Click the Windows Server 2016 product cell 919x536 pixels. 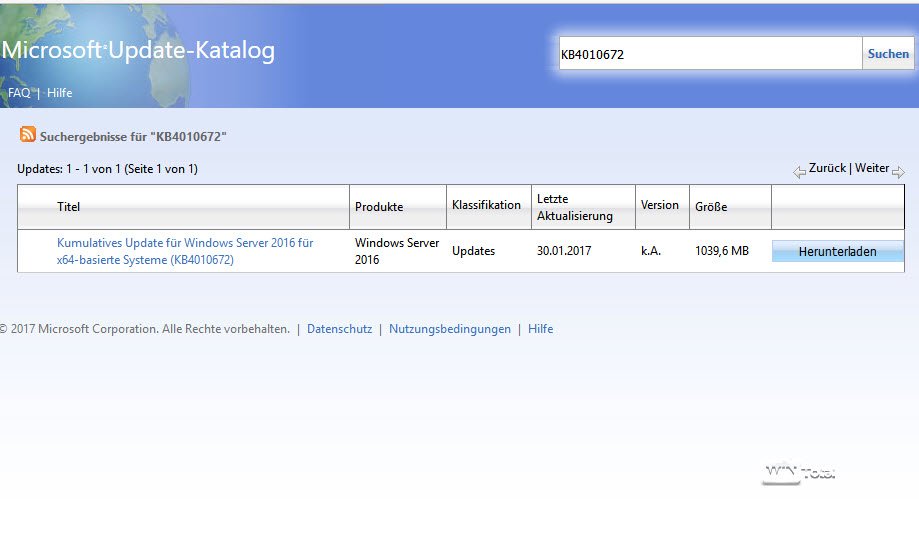pyautogui.click(x=397, y=251)
